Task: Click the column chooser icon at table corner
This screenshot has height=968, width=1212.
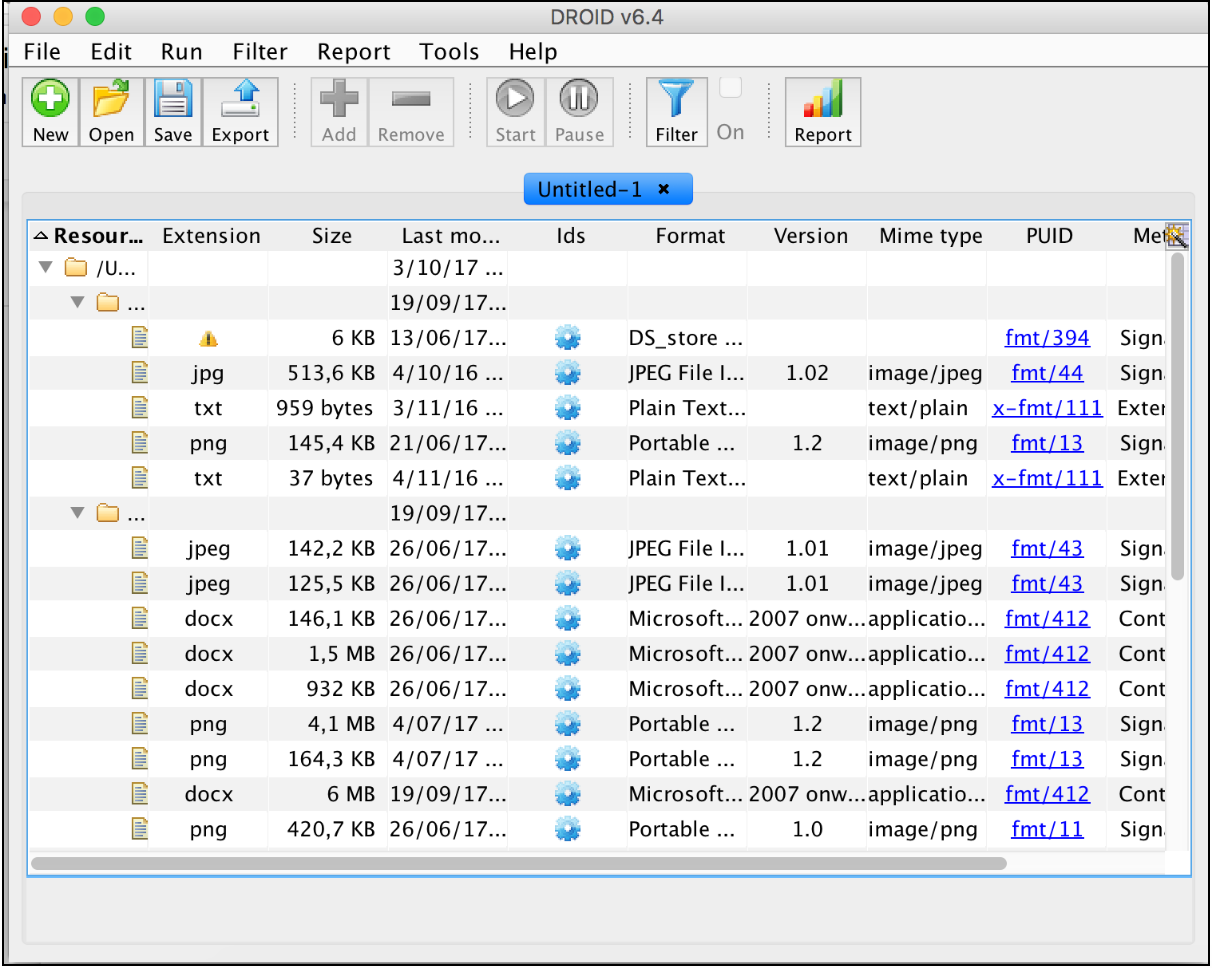Action: pos(1176,236)
